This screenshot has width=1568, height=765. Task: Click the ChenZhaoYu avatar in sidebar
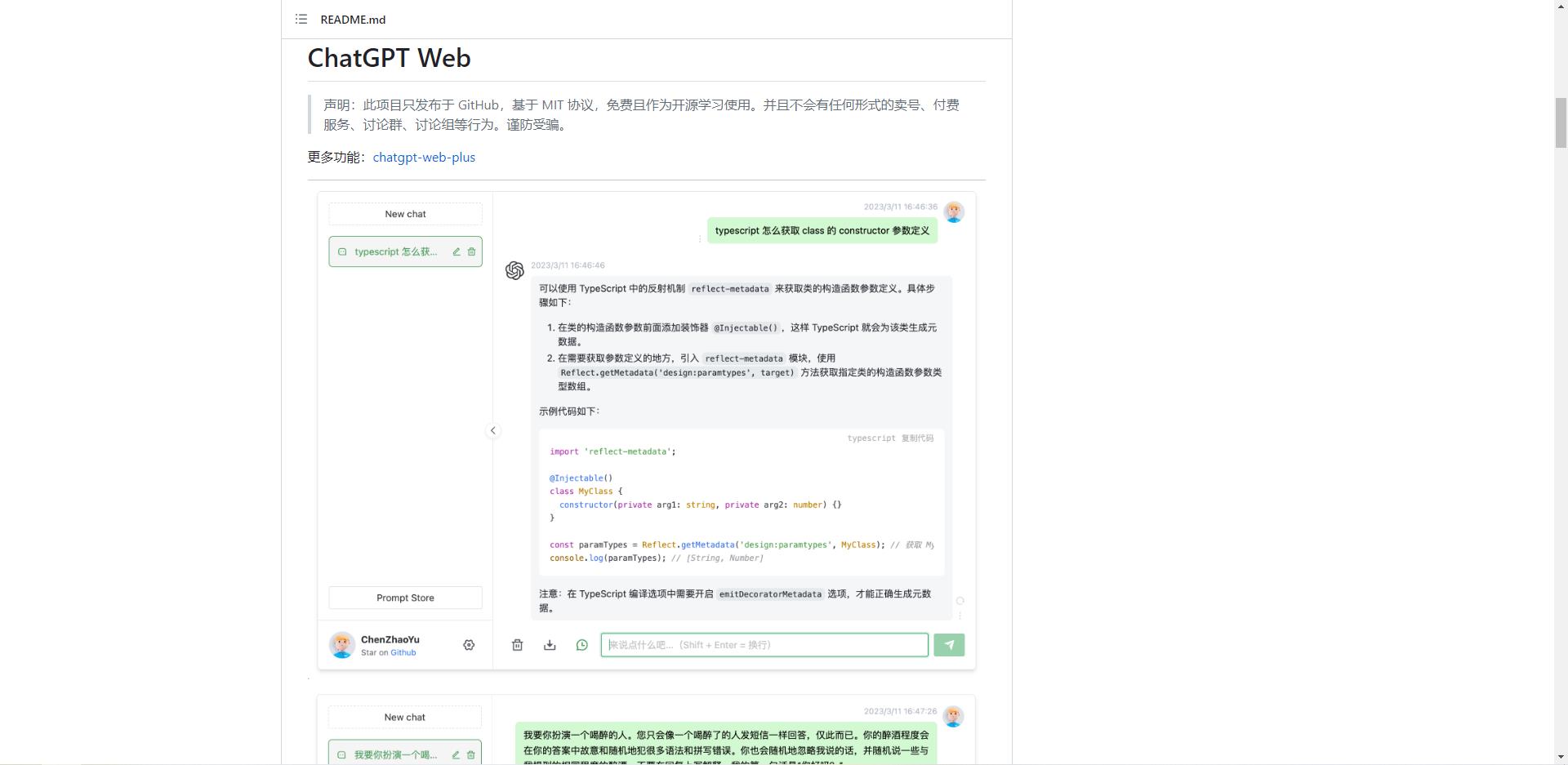(342, 645)
